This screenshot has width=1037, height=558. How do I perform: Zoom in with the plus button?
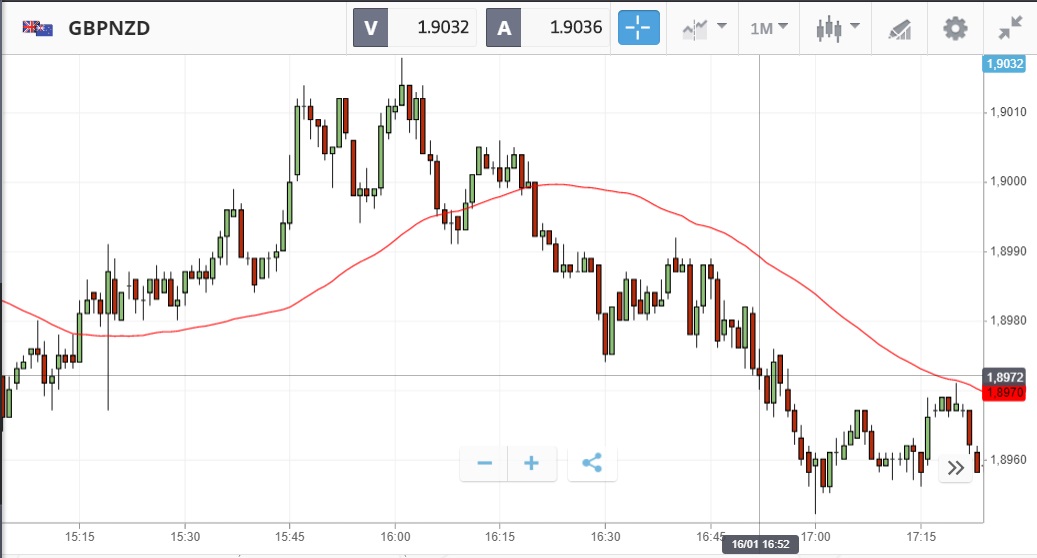point(532,463)
